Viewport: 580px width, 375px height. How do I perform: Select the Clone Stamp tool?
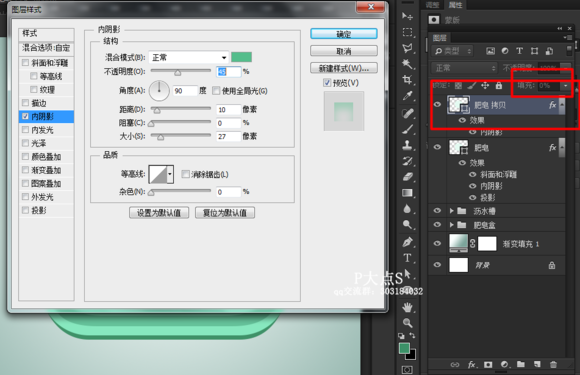407,145
